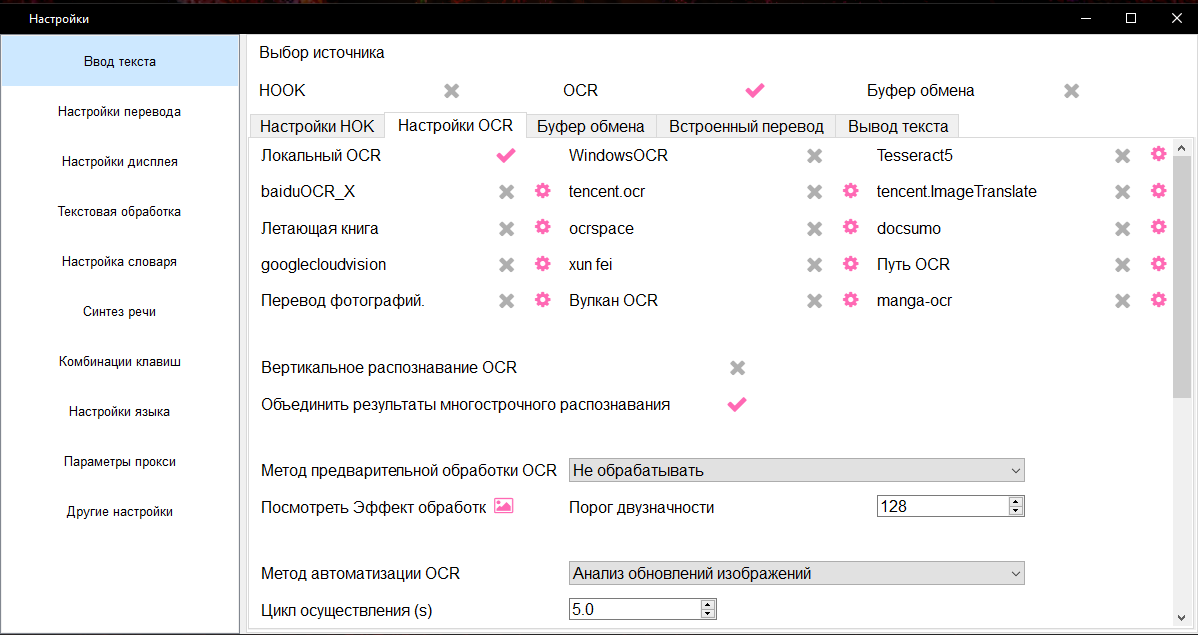Screen dimensions: 1198x635
Task: Open baiduOCR_X settings gear icon
Action: point(542,191)
